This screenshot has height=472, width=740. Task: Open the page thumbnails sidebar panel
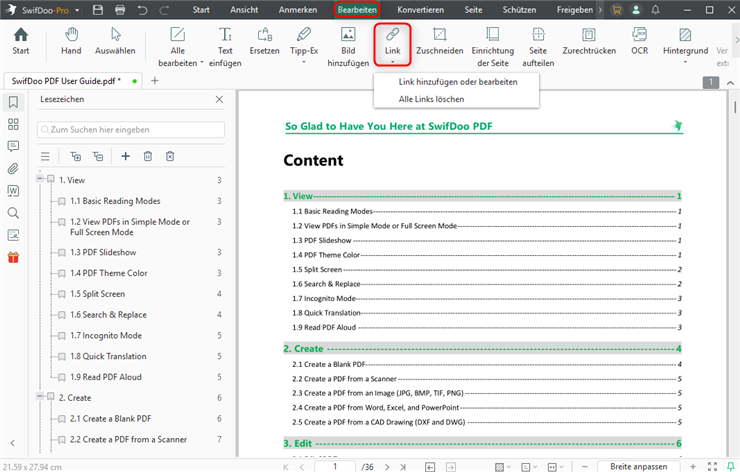(x=13, y=124)
